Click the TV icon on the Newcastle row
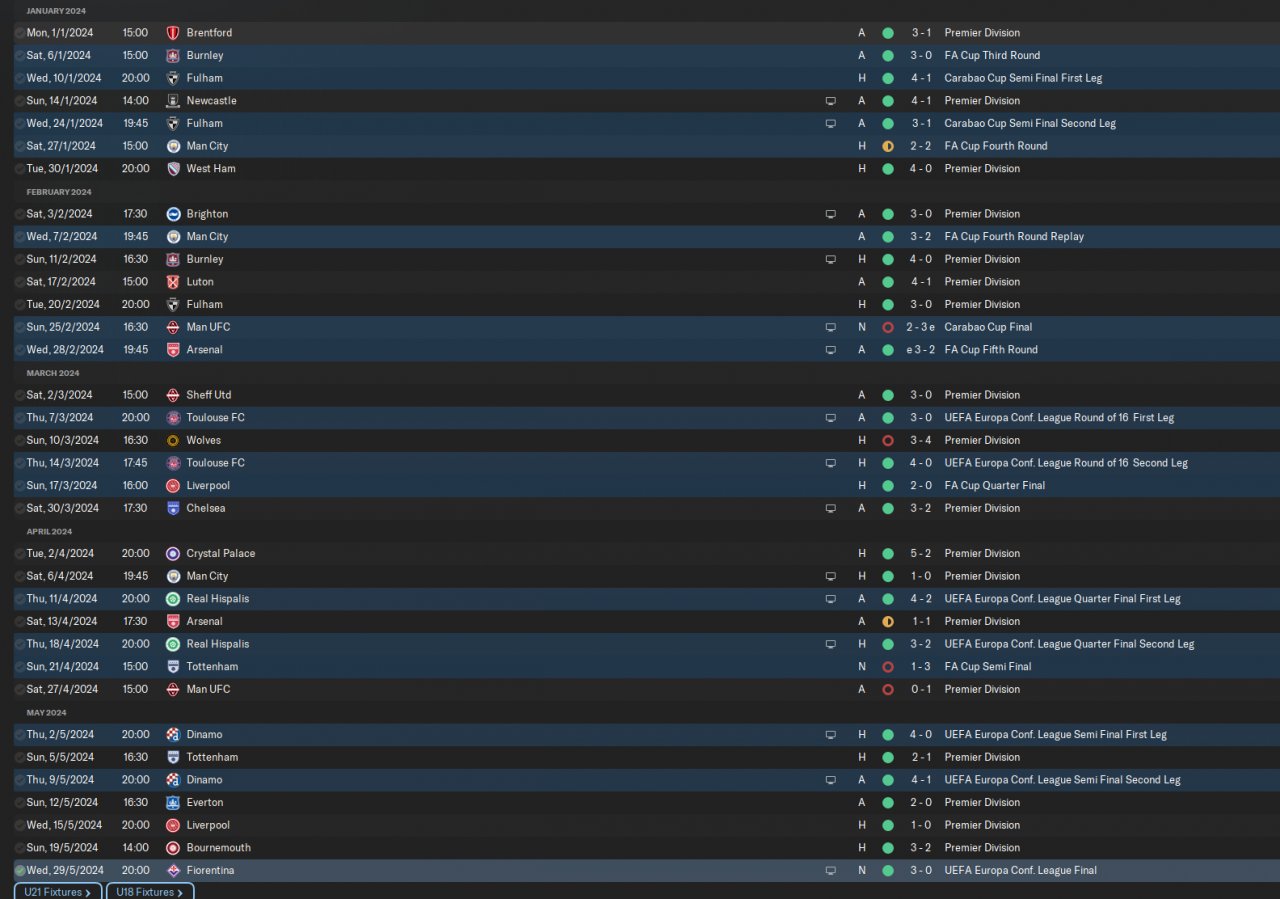Viewport: 1280px width, 899px height. tap(830, 101)
